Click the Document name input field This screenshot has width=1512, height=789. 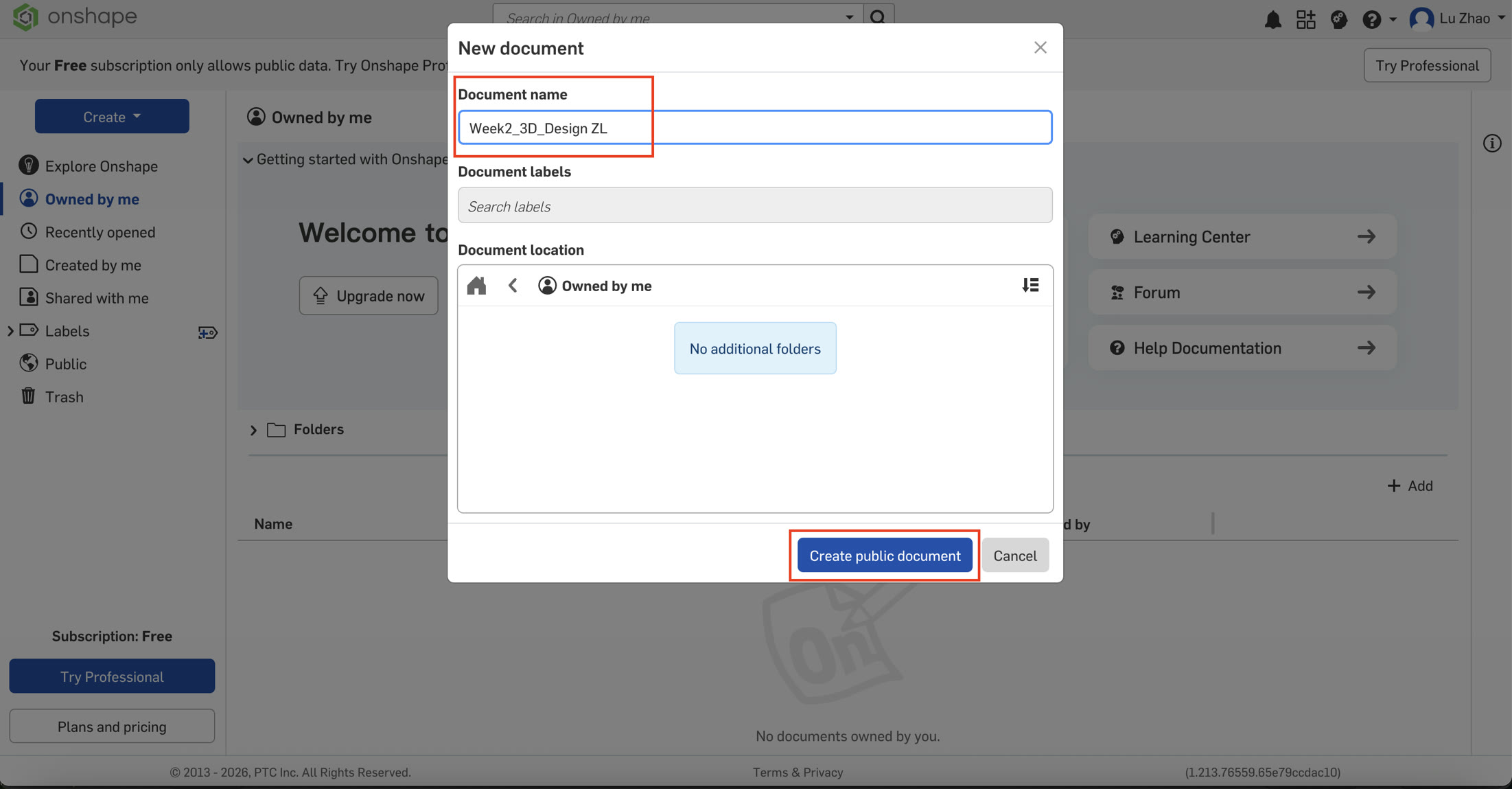tap(755, 128)
